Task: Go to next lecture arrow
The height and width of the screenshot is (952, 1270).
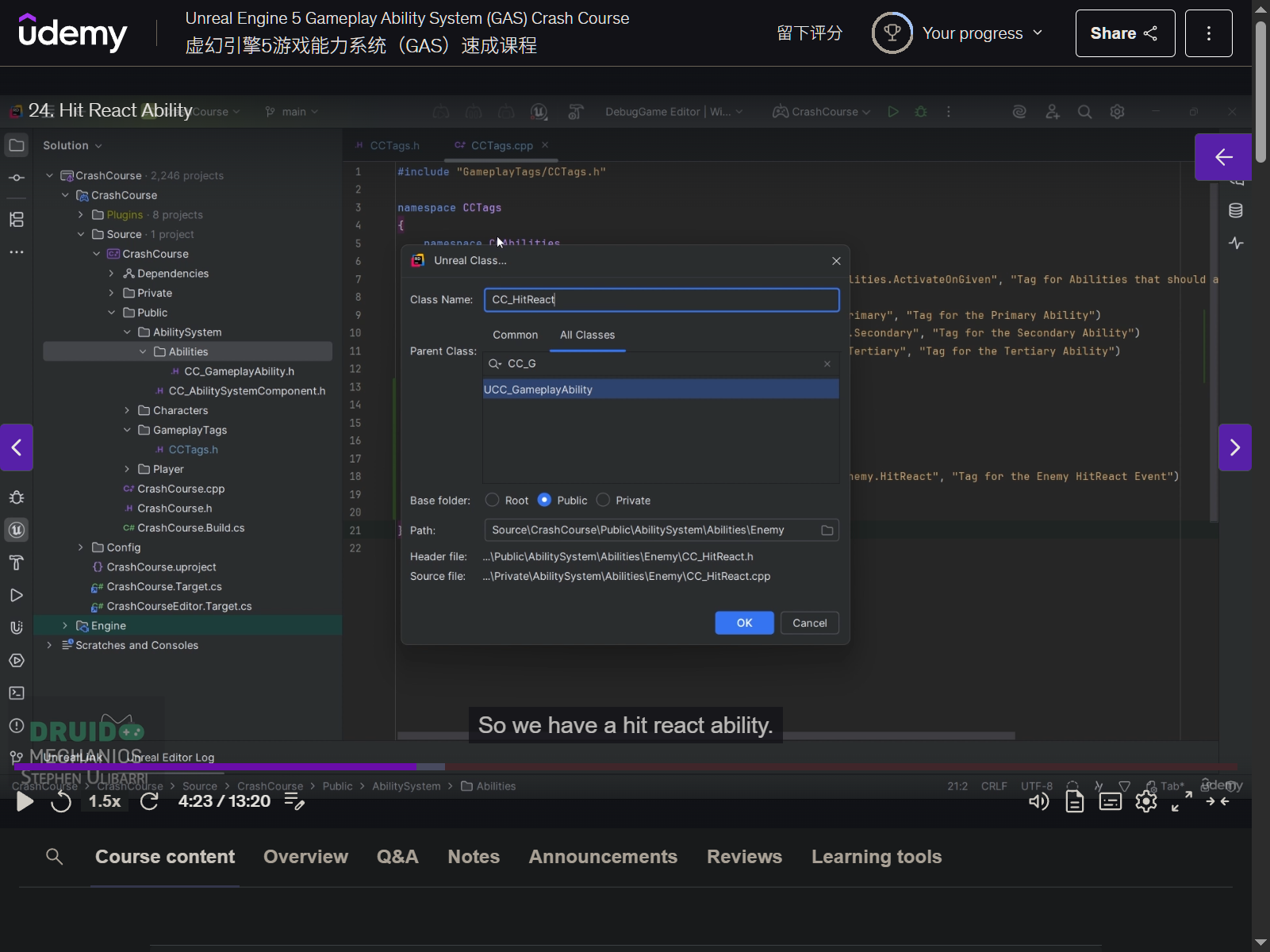Action: [x=1235, y=447]
